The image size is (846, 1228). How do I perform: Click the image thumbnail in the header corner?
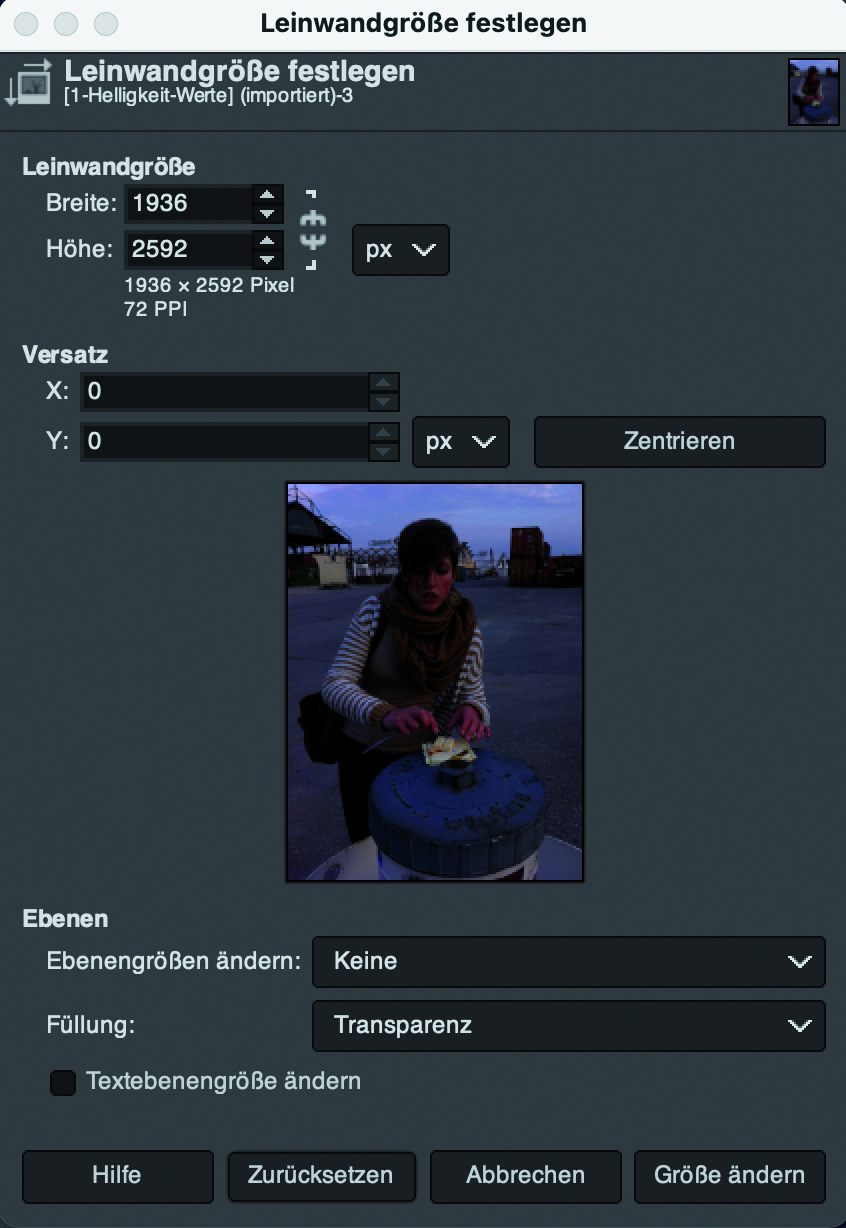click(x=813, y=92)
